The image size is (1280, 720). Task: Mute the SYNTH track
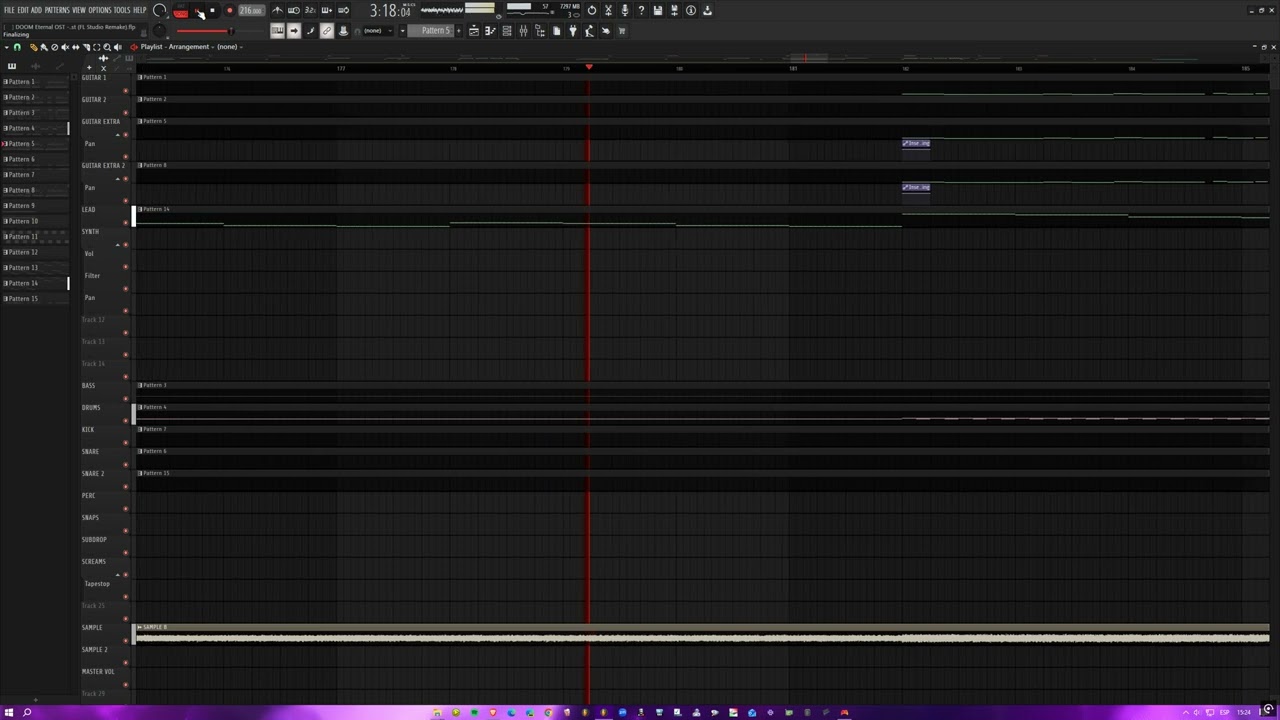[125, 244]
